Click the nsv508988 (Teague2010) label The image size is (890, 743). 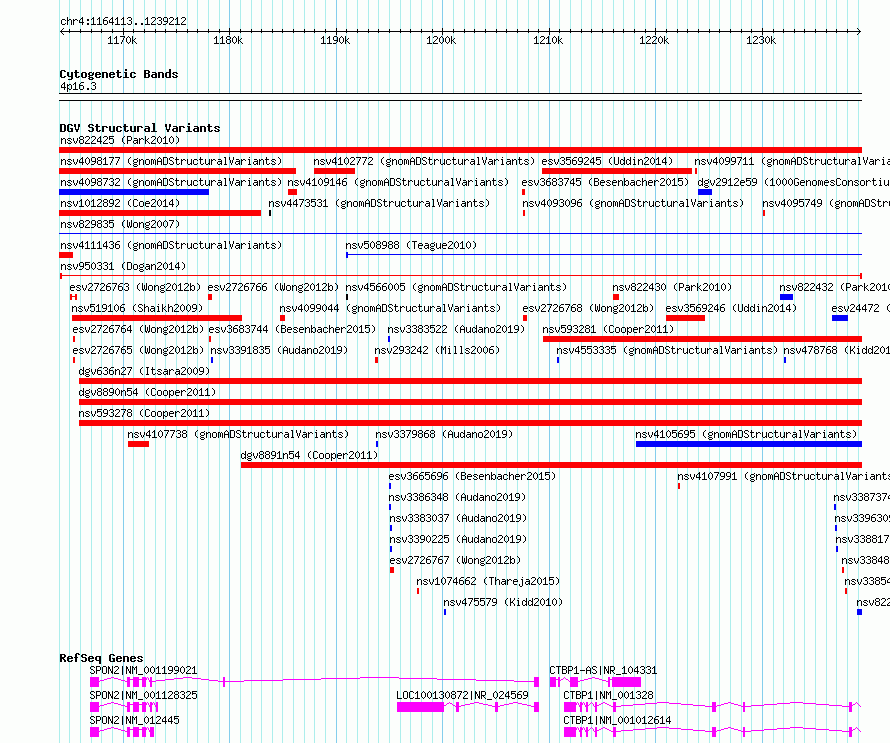tap(411, 245)
